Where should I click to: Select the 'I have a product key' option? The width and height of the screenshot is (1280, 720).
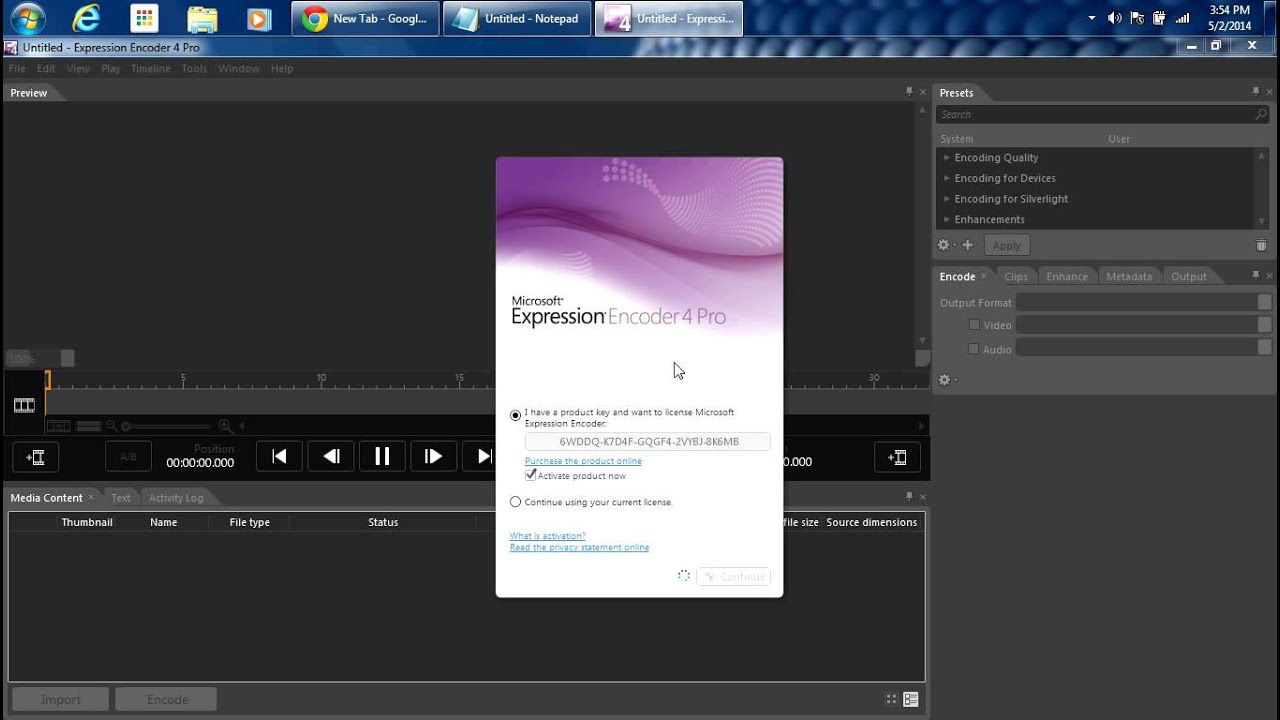pyautogui.click(x=516, y=415)
